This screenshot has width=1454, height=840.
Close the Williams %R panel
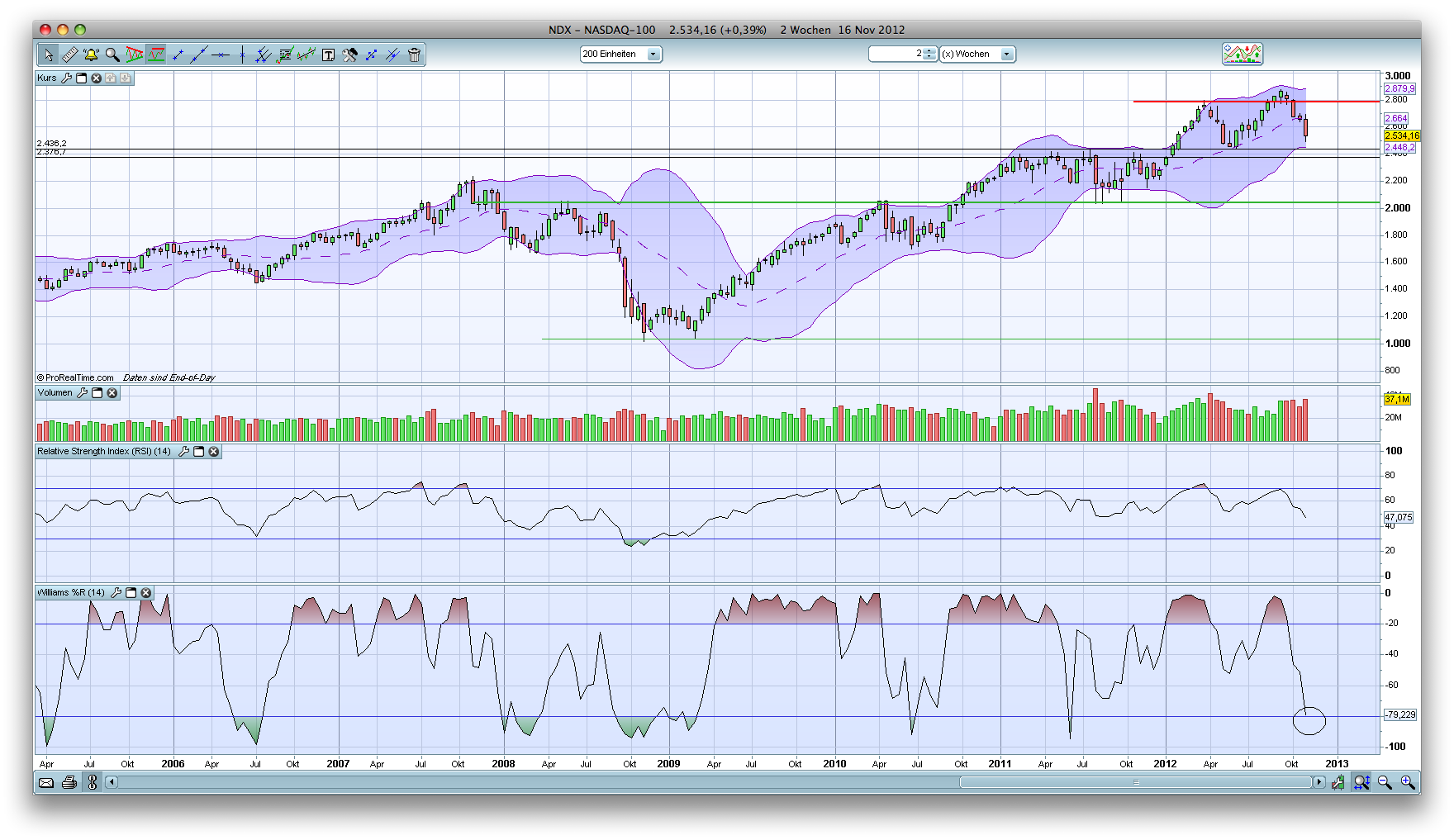(146, 593)
